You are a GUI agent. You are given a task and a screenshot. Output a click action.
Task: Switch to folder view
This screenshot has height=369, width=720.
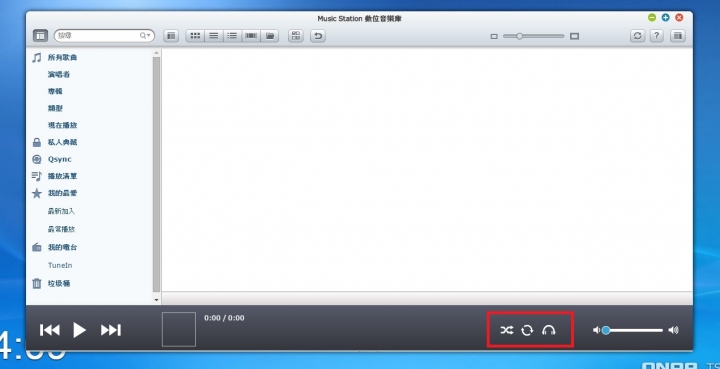(x=270, y=35)
